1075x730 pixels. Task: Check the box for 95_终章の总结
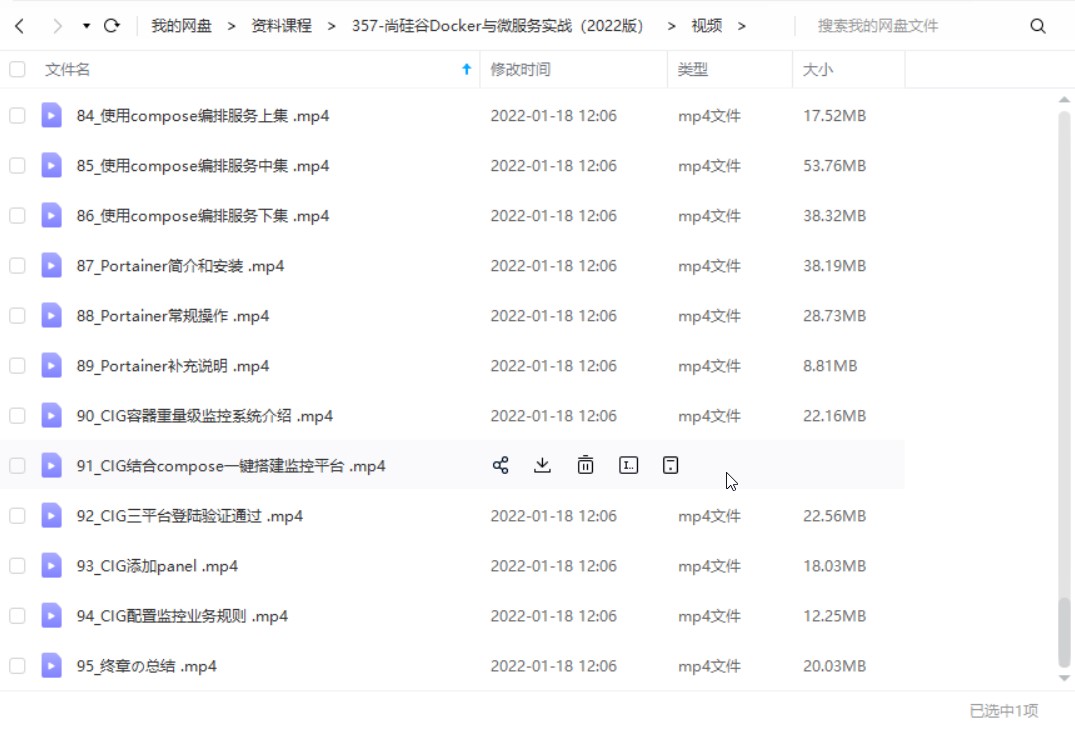point(17,666)
